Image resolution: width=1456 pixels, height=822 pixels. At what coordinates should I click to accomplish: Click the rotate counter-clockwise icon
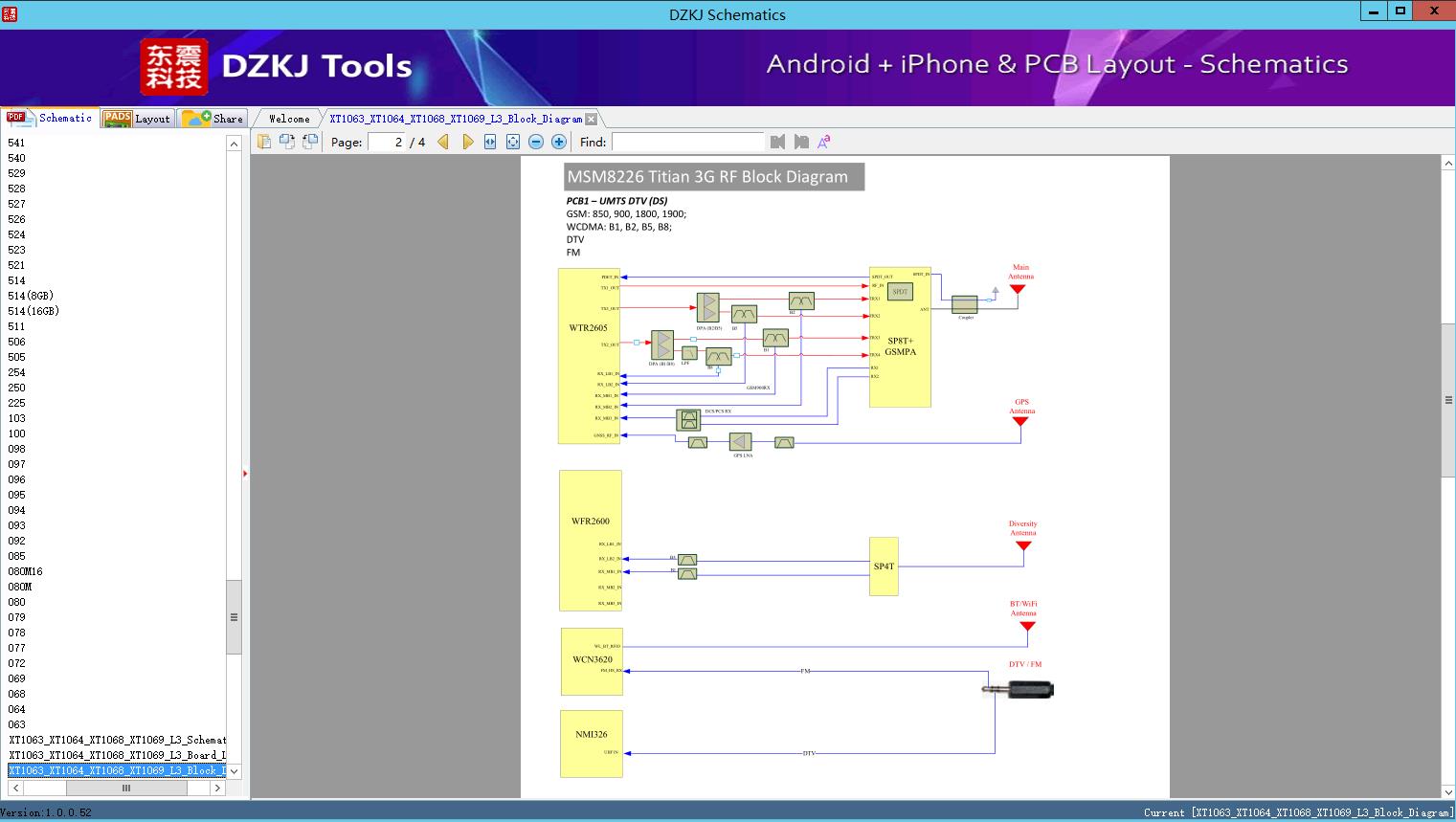point(287,142)
